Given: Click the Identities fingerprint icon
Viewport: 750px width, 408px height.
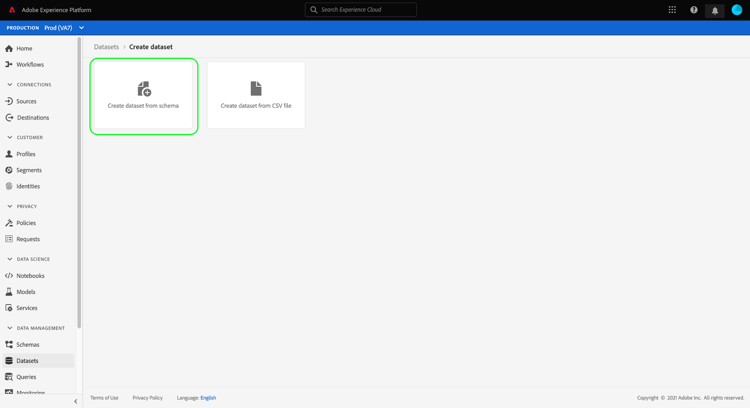Looking at the screenshot, I should pos(9,186).
